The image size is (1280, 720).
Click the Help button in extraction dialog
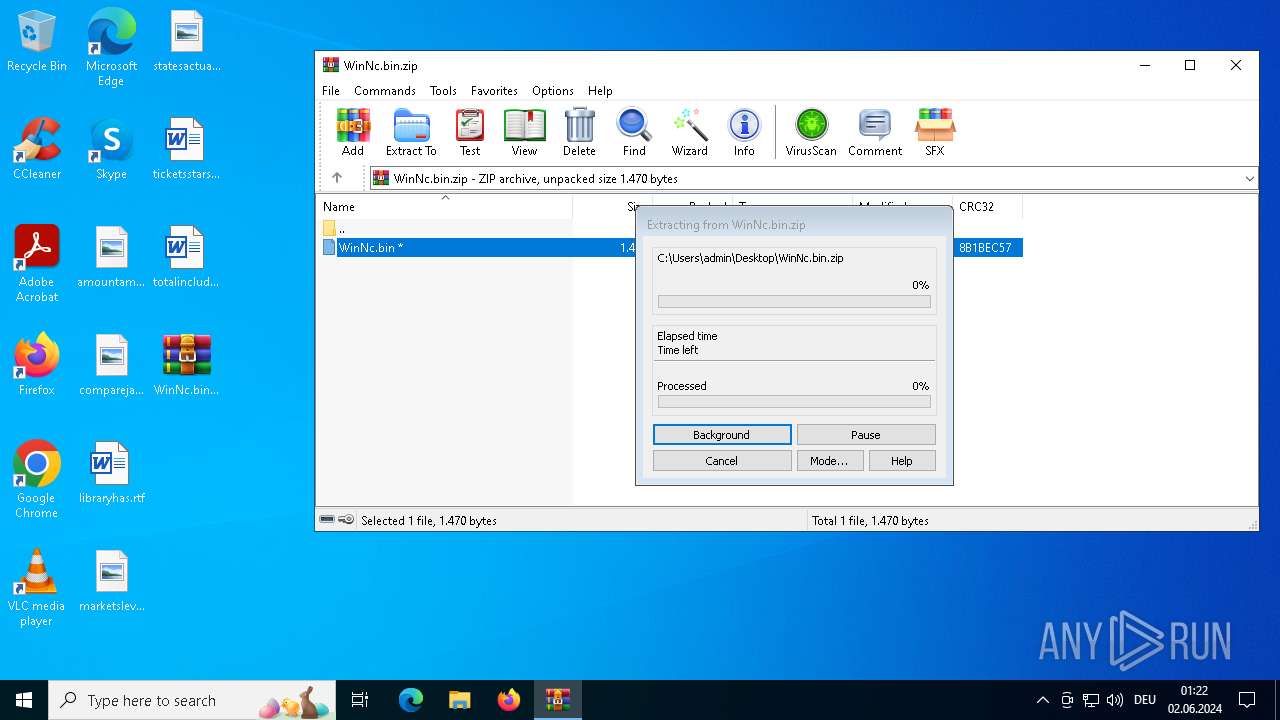point(902,461)
